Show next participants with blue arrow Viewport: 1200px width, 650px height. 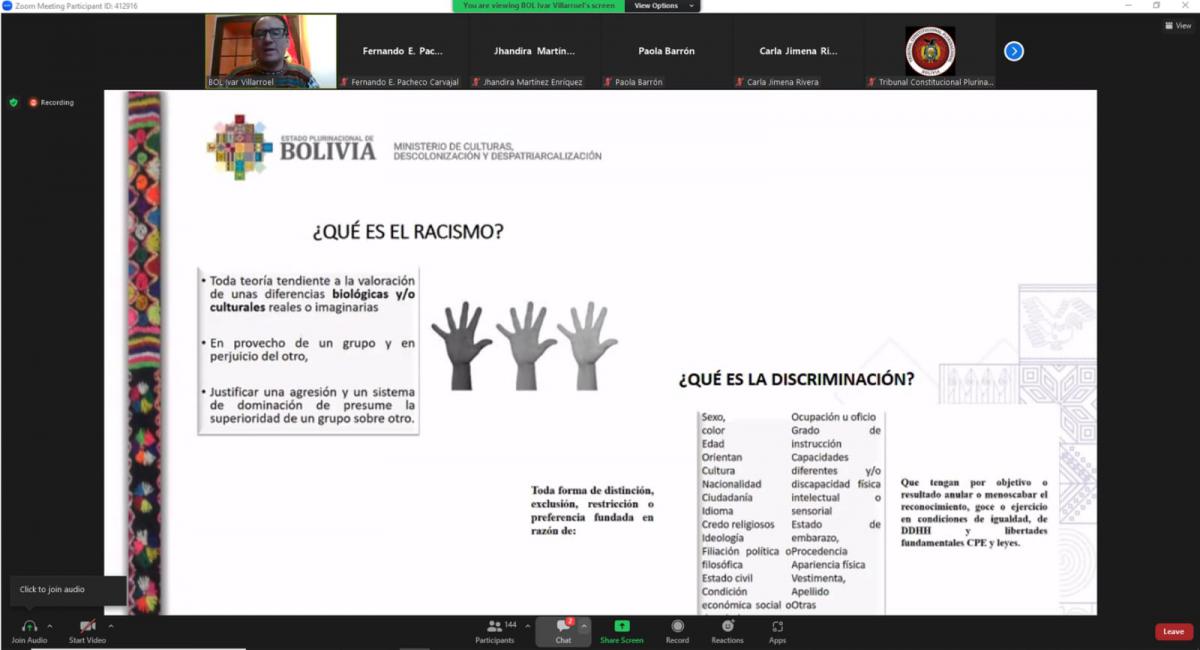pos(1013,51)
